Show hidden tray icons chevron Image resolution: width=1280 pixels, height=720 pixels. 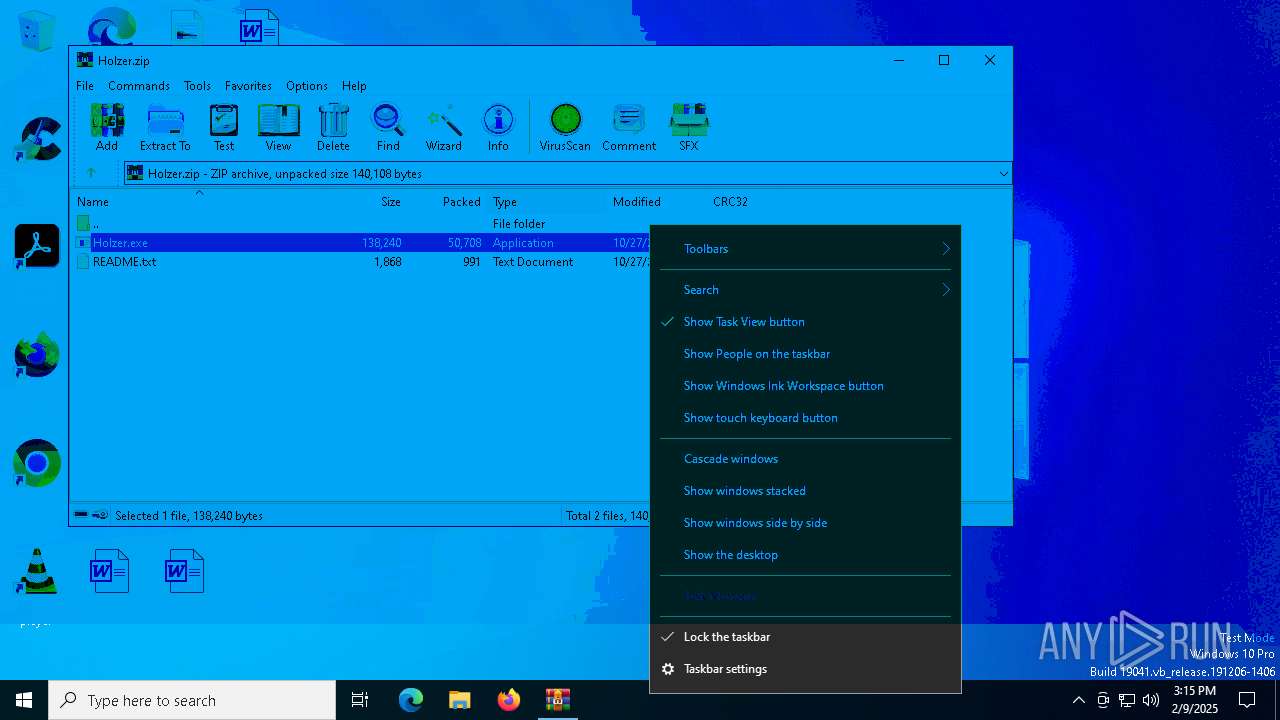[1078, 700]
